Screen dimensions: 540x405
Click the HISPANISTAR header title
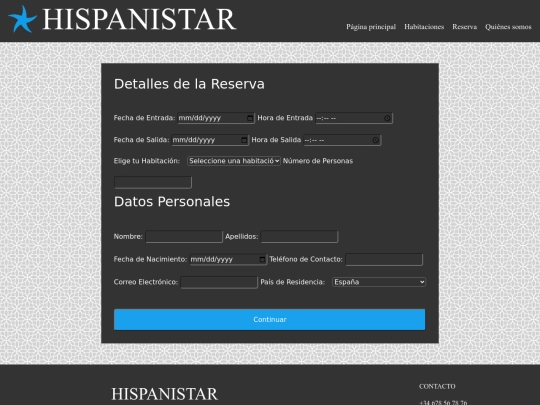coord(139,19)
